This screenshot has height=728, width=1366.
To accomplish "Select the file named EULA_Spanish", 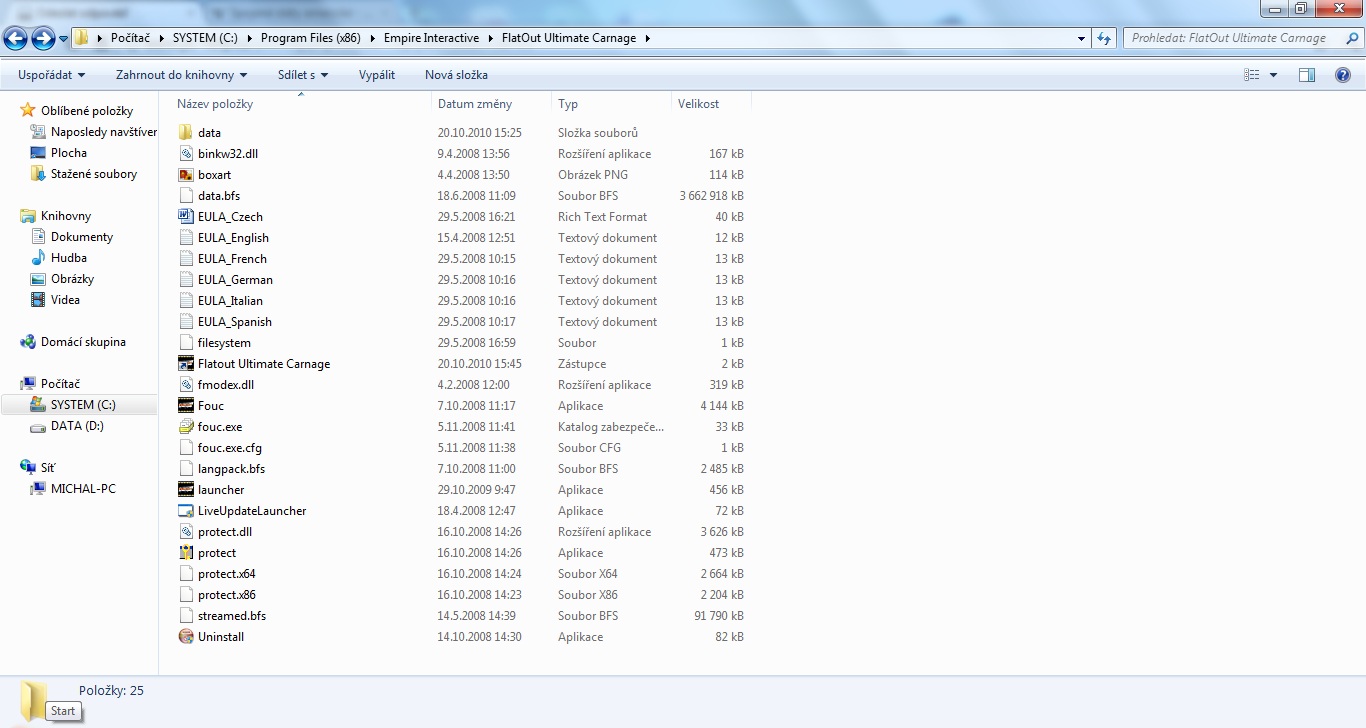I will [x=235, y=322].
